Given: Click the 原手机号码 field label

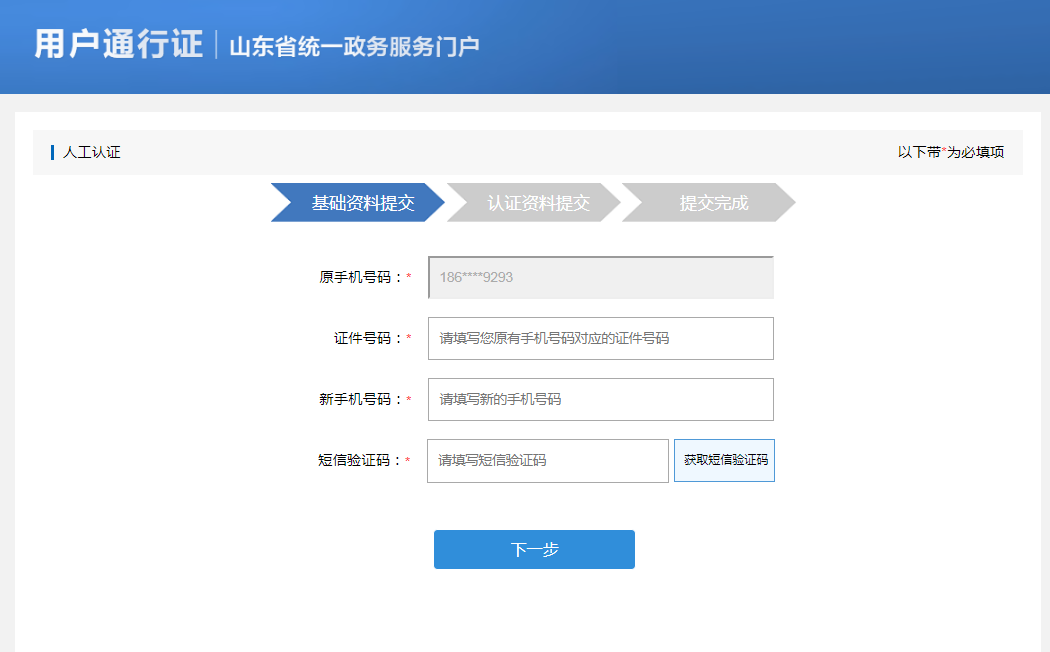Looking at the screenshot, I should (x=360, y=277).
